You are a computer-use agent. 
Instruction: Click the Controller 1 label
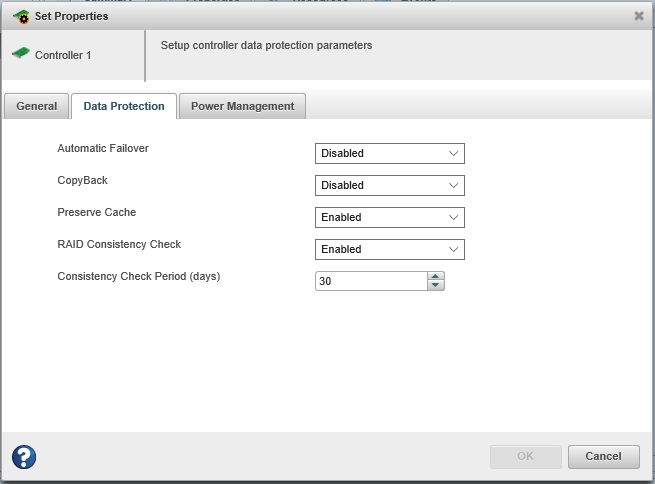coord(63,55)
